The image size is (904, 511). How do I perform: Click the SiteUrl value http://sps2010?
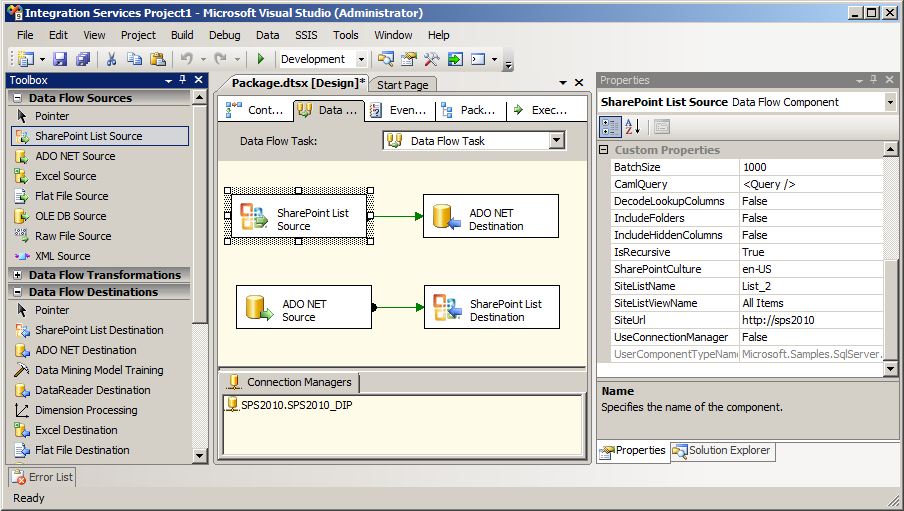click(x=811, y=320)
